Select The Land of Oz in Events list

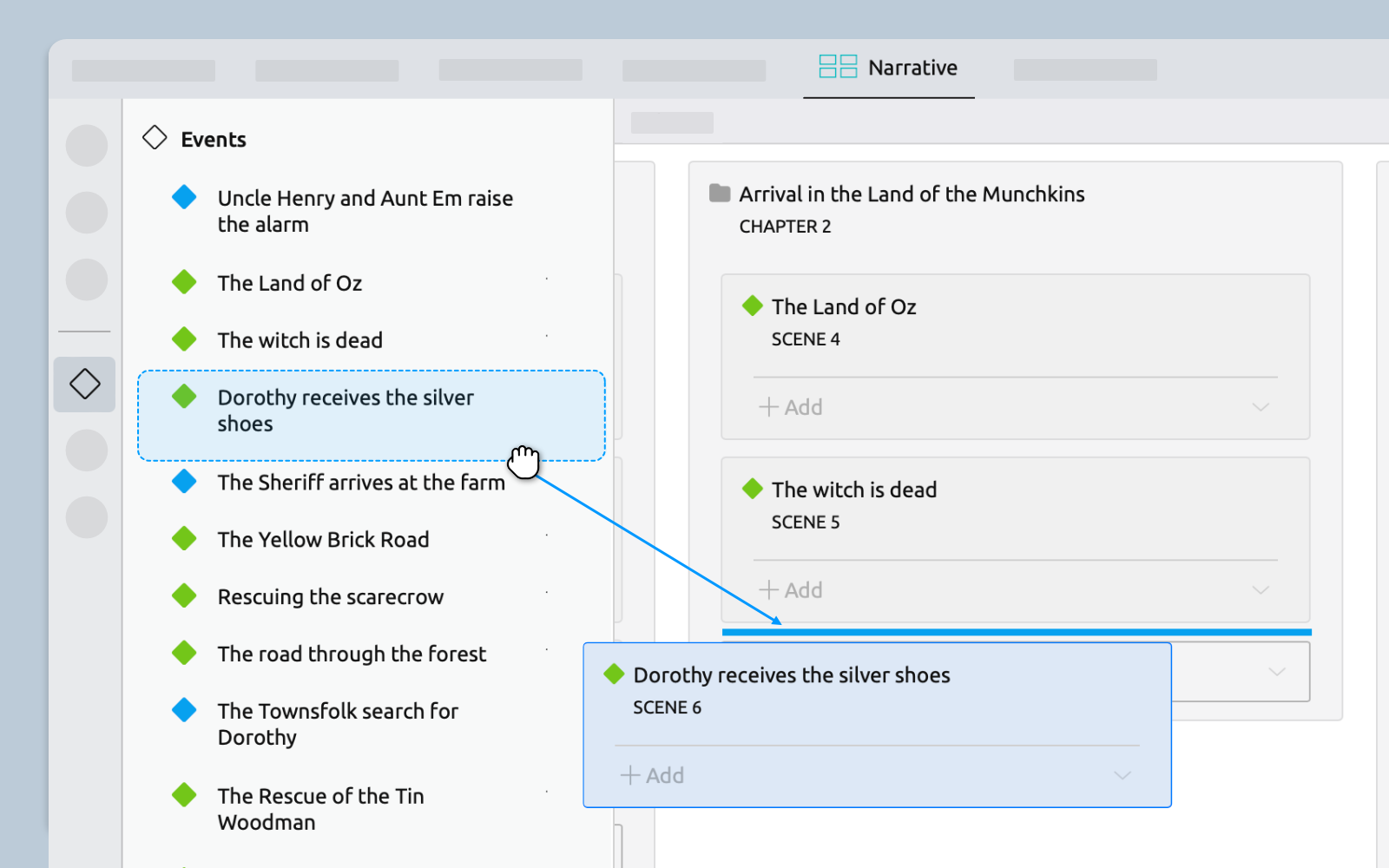pyautogui.click(x=290, y=283)
